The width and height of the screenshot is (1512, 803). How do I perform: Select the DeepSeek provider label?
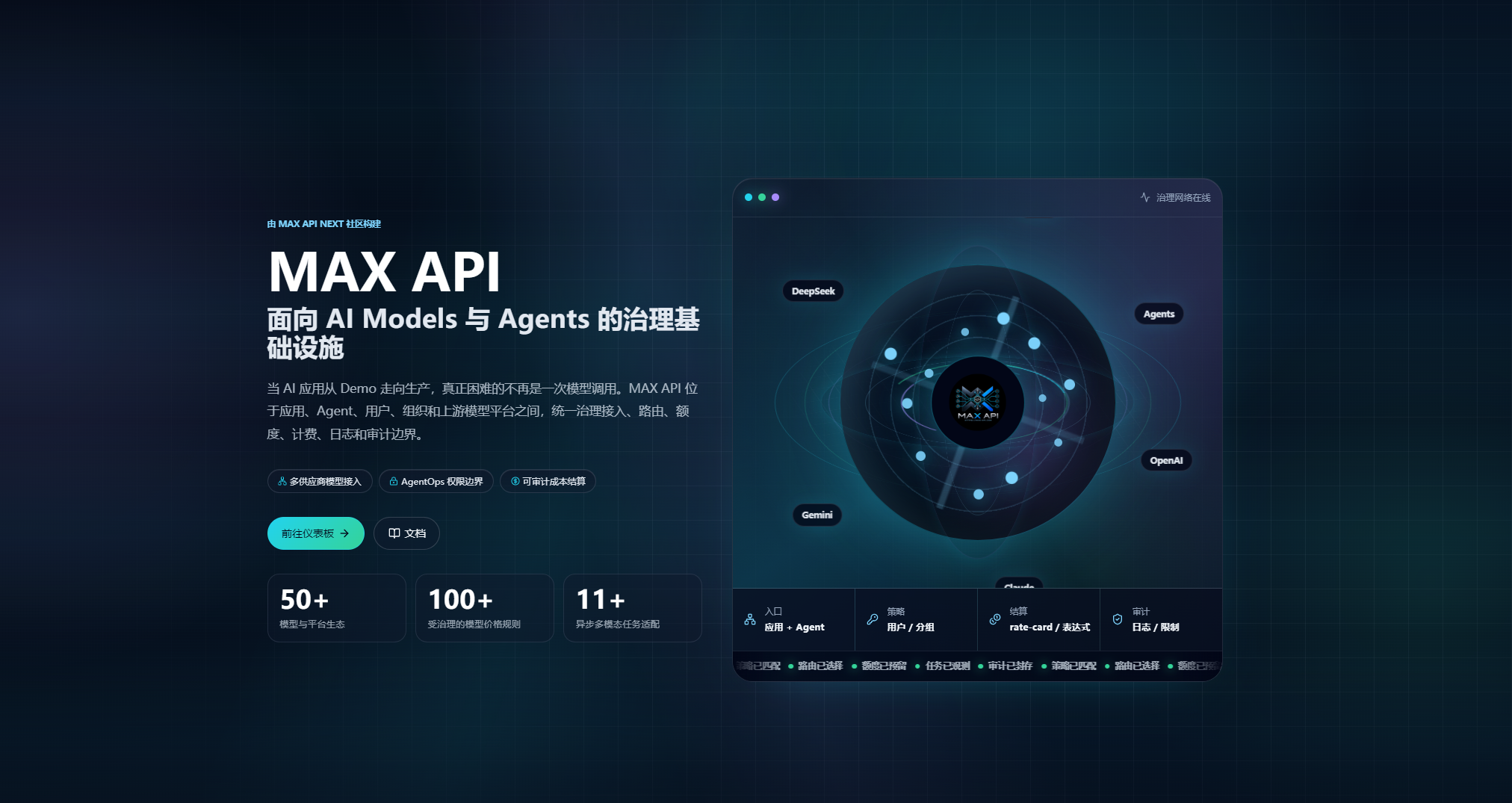[814, 291]
